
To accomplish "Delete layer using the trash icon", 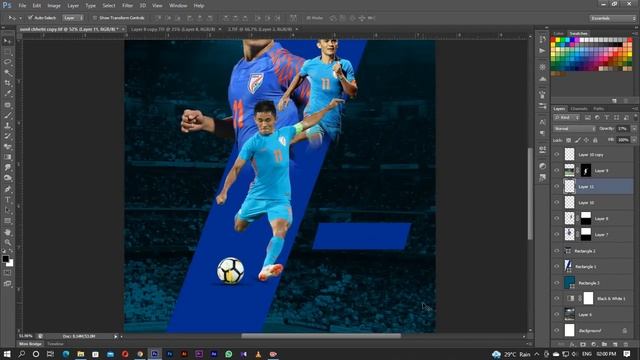I will click(x=626, y=344).
